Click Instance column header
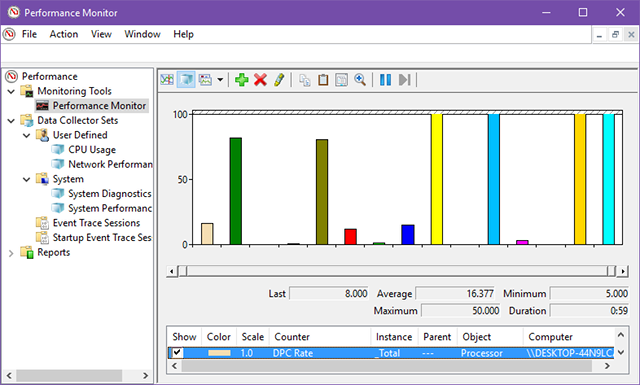Viewport: 640px width, 385px height. 394,337
